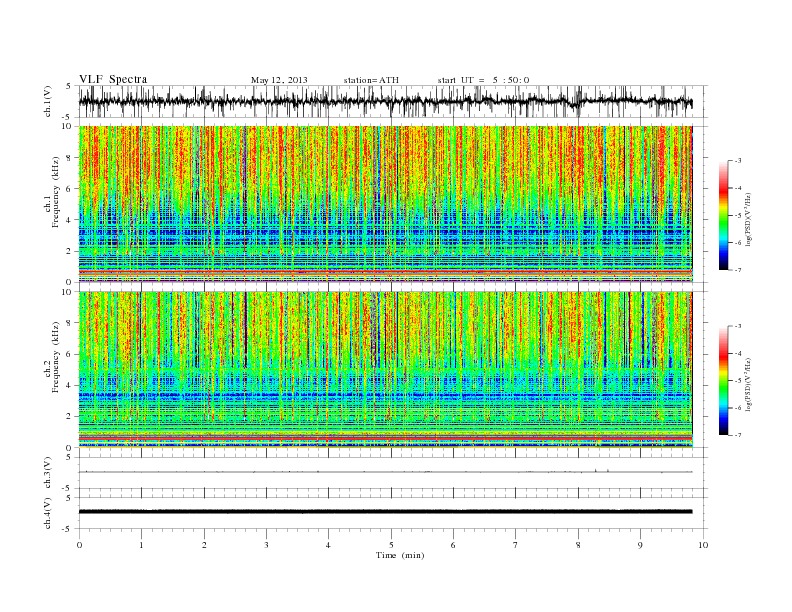The width and height of the screenshot is (792, 612).
Task: Click the time axis end label "10"
Action: (x=703, y=545)
